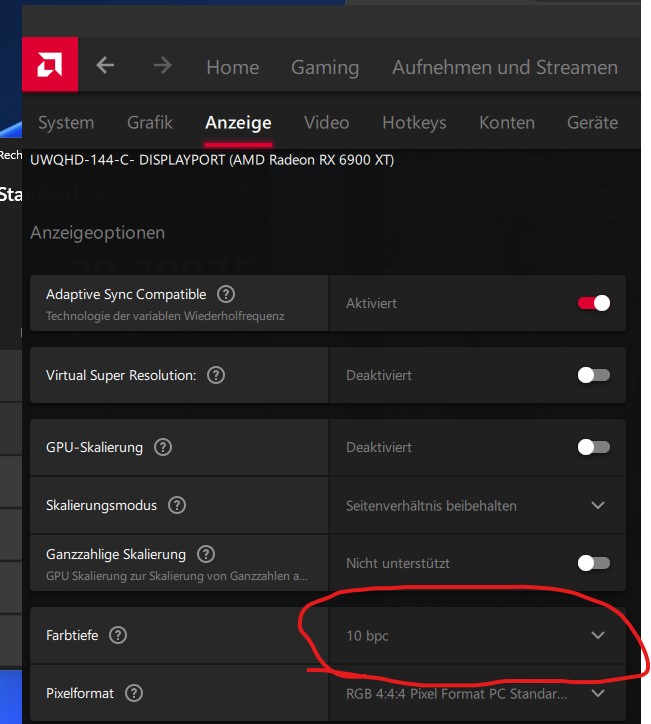Click the Anzeigeoptionen heading

click(97, 233)
